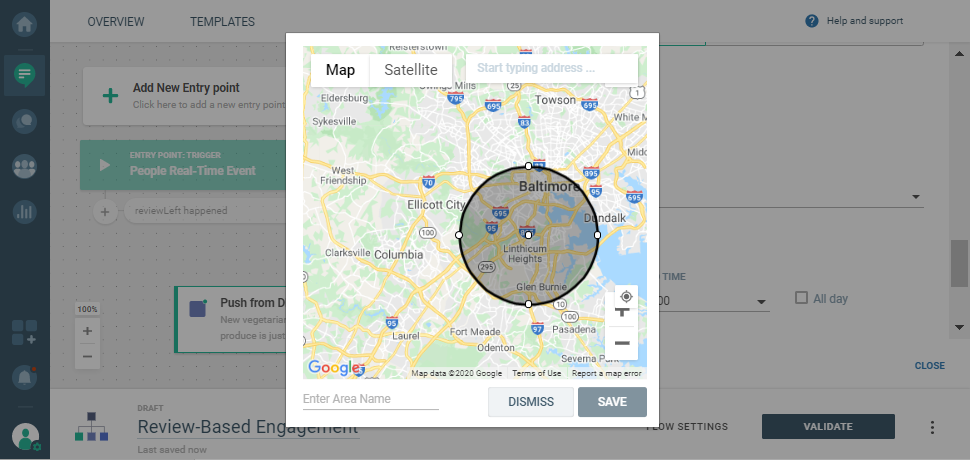Open the People group icon in sidebar
970x460 pixels.
pos(25,167)
